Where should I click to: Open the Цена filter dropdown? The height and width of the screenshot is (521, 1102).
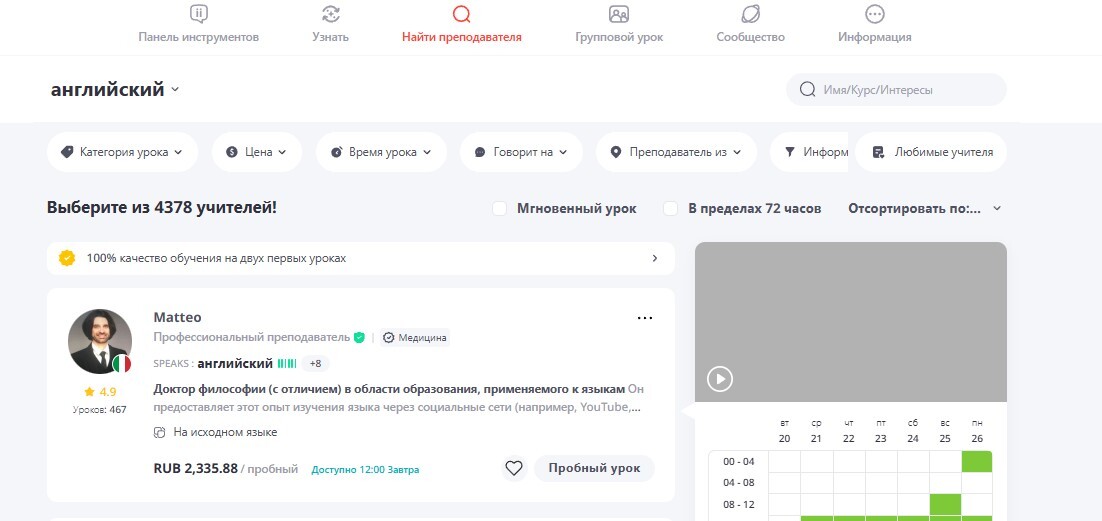257,152
